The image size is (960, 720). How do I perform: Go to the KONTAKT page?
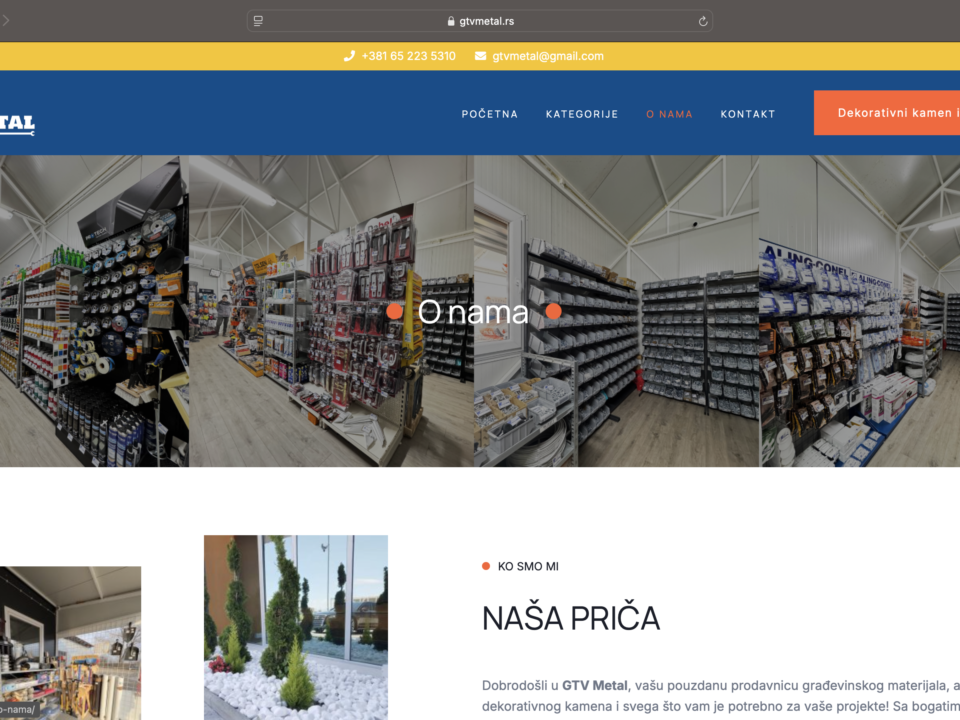[747, 114]
